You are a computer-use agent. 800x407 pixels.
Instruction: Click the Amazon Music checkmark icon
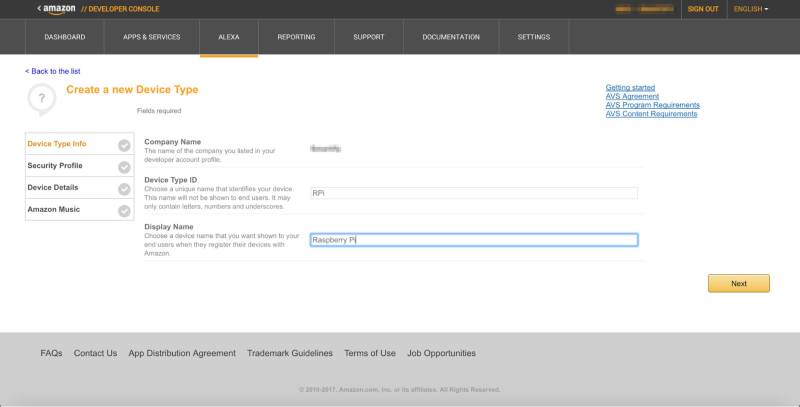(x=124, y=211)
